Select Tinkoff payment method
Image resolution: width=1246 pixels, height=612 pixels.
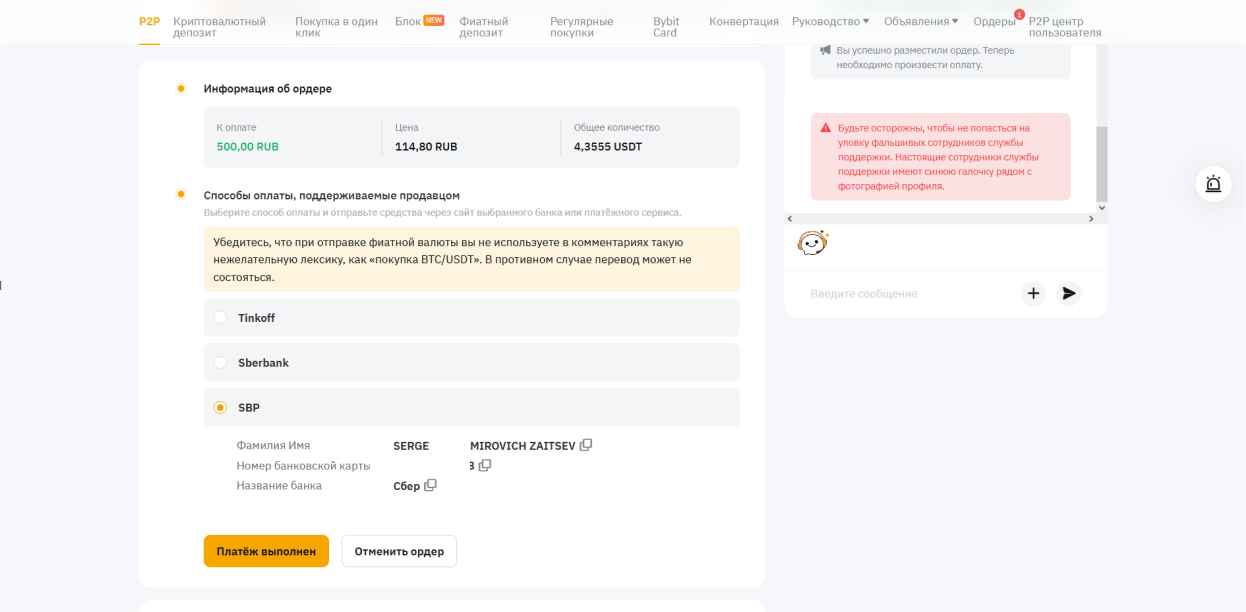click(x=220, y=318)
